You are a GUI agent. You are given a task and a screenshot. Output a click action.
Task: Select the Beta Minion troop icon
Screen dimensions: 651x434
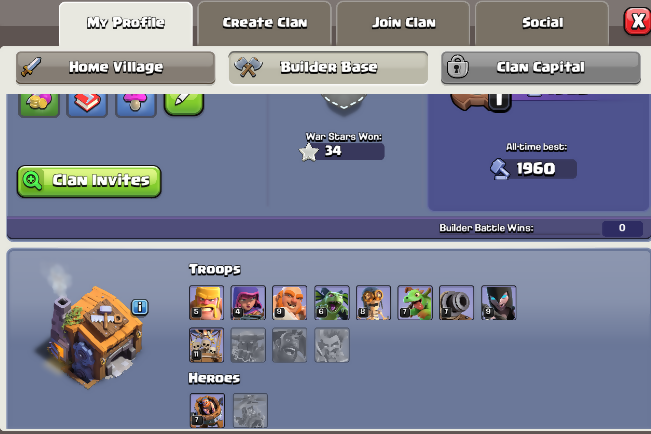[x=331, y=302]
